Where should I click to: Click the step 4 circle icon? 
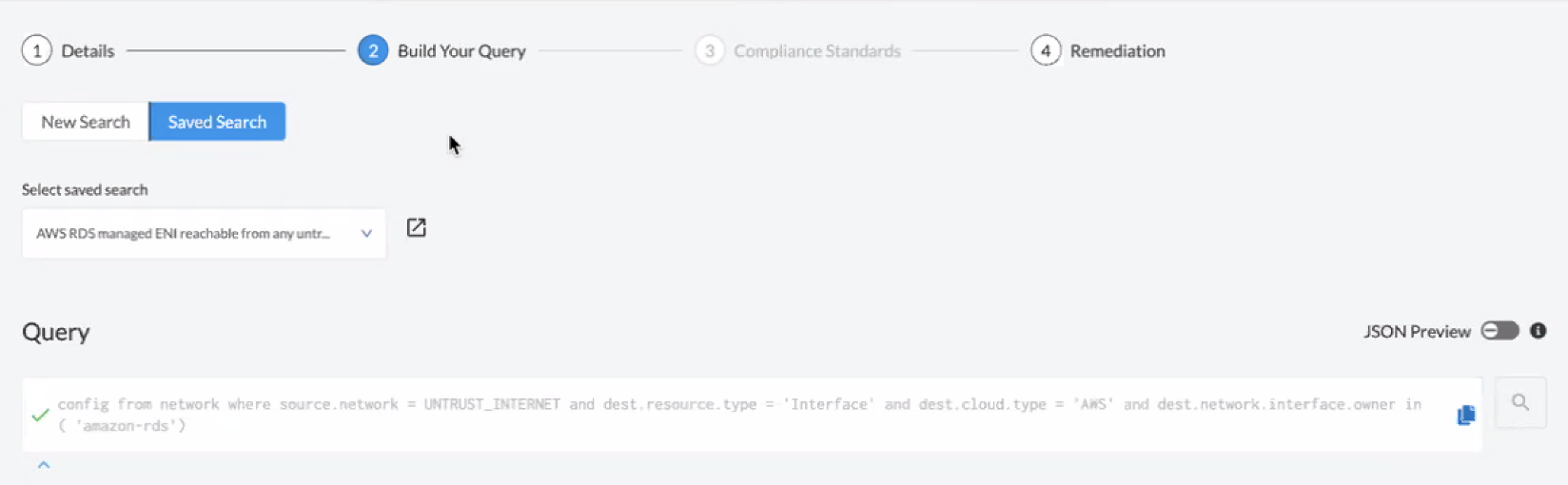click(1045, 51)
